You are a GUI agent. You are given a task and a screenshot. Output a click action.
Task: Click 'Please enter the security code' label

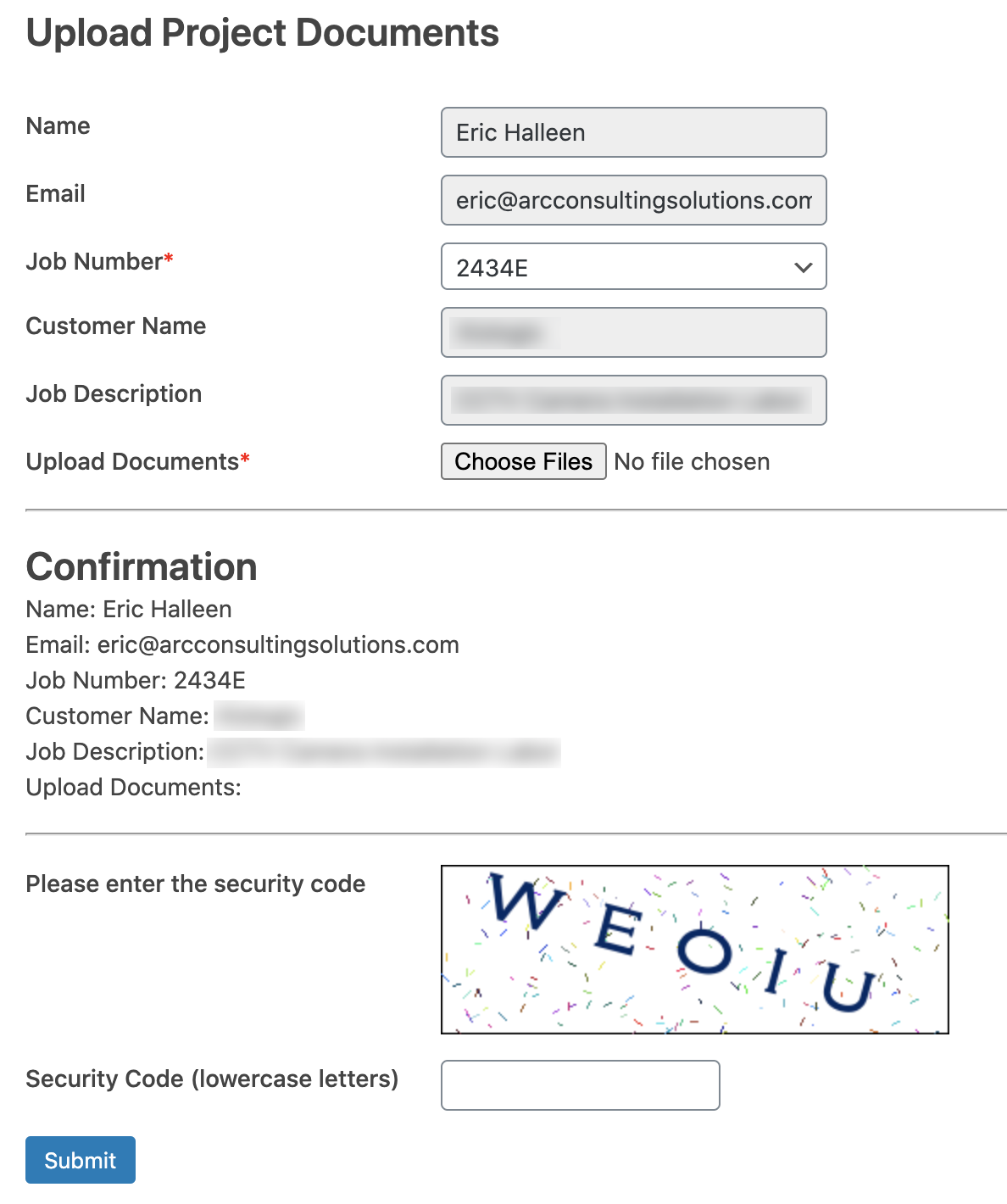coord(196,883)
